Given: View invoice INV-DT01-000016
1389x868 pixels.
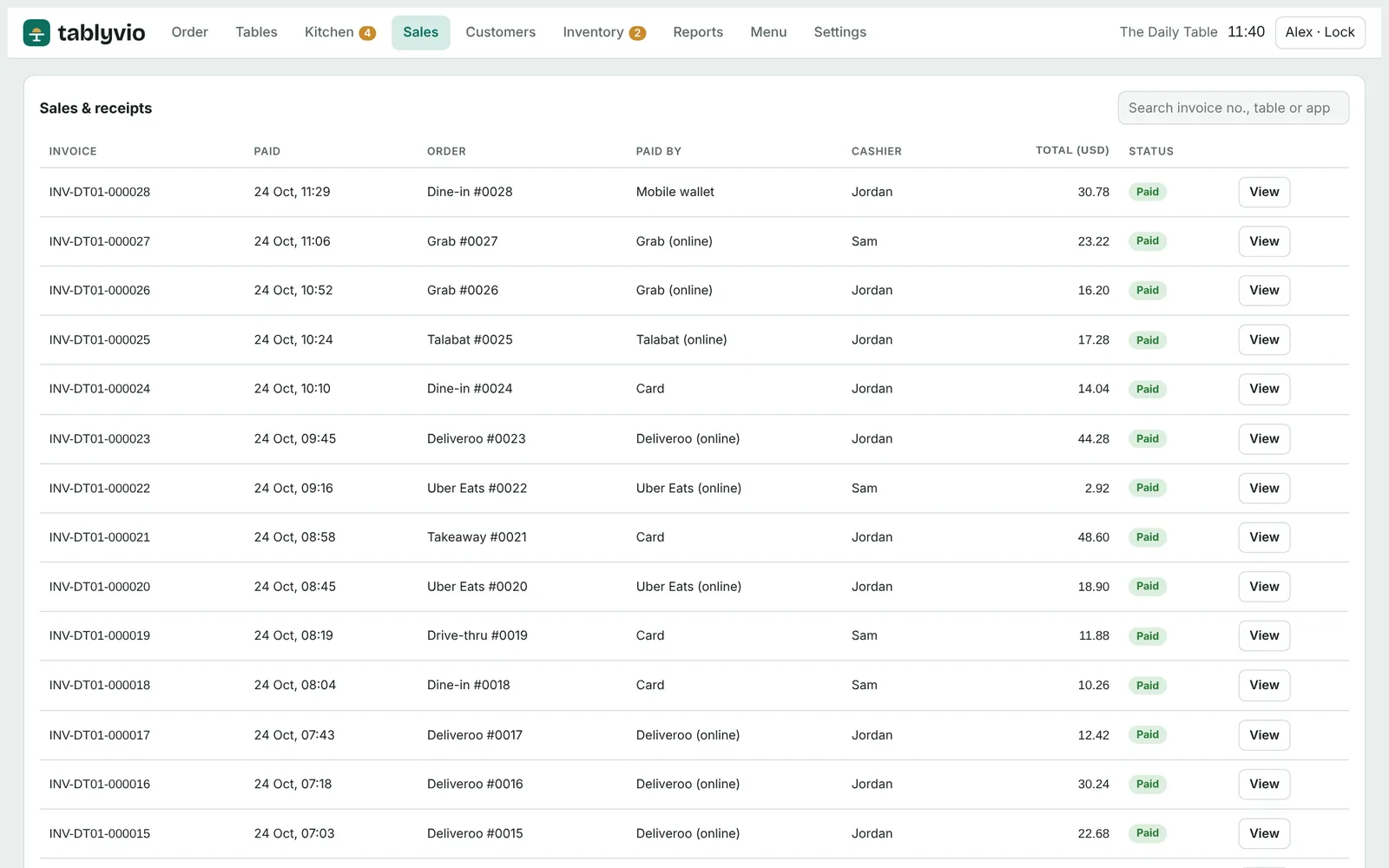Looking at the screenshot, I should pyautogui.click(x=1264, y=784).
